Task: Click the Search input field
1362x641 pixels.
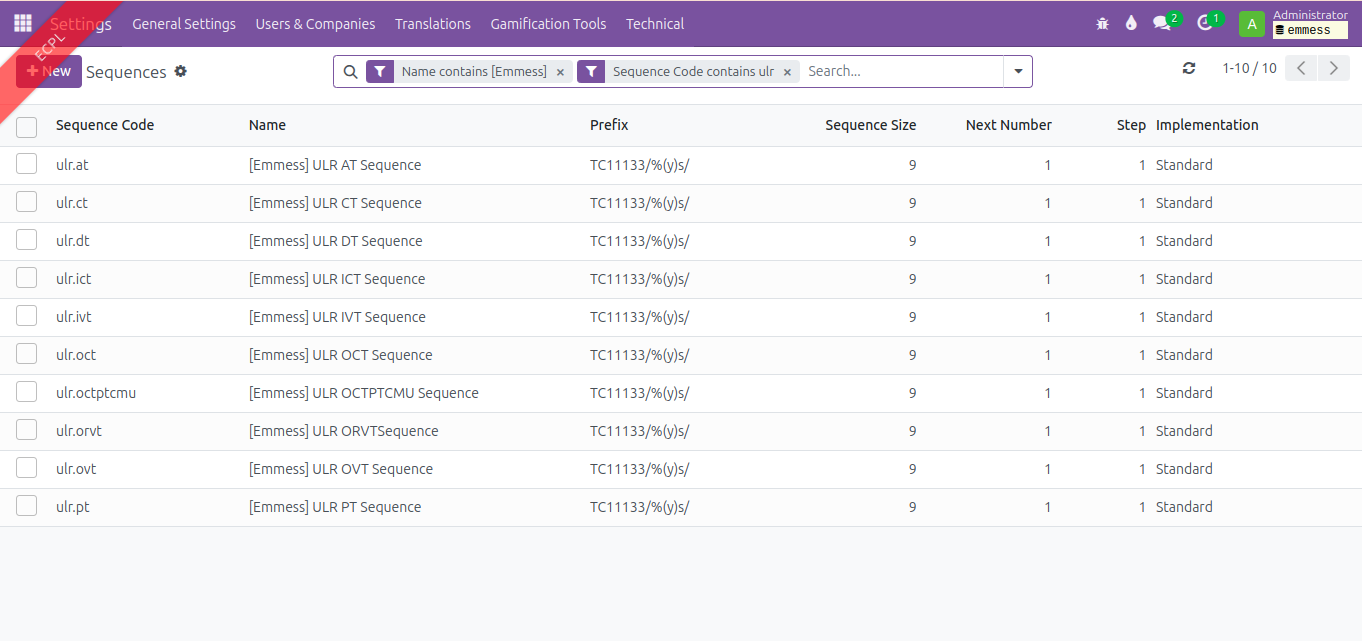Action: click(900, 71)
